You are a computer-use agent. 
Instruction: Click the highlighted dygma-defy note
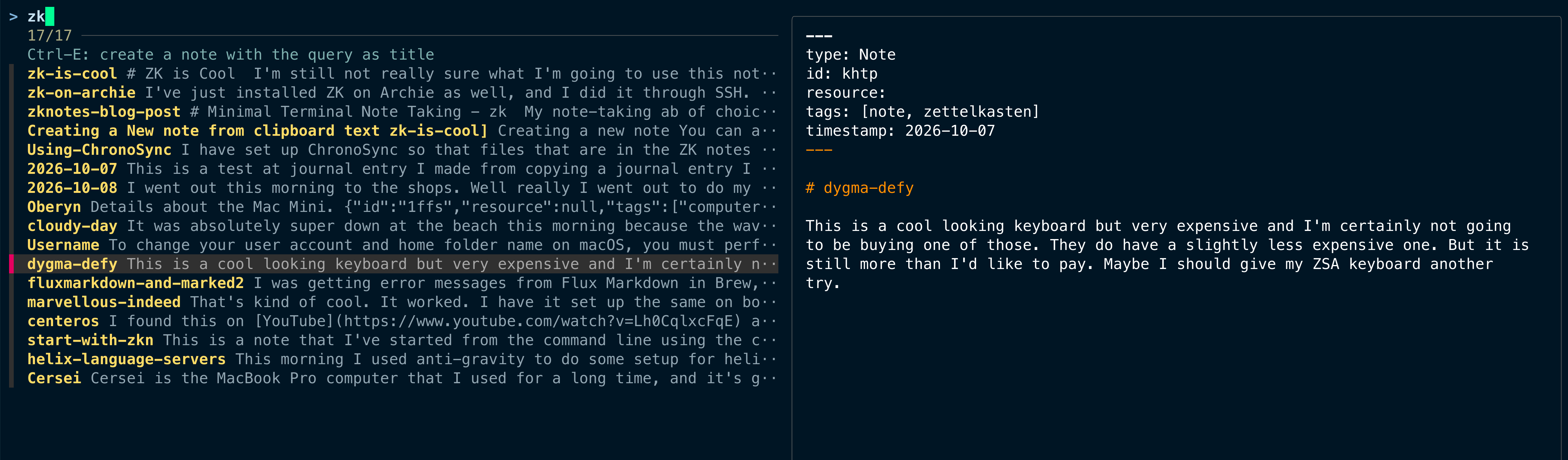tap(402, 264)
